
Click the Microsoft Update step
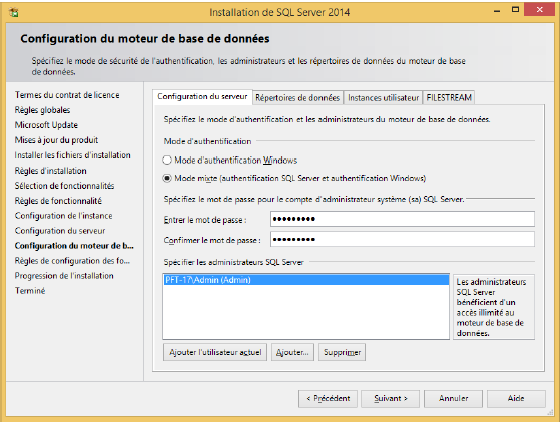click(x=46, y=125)
